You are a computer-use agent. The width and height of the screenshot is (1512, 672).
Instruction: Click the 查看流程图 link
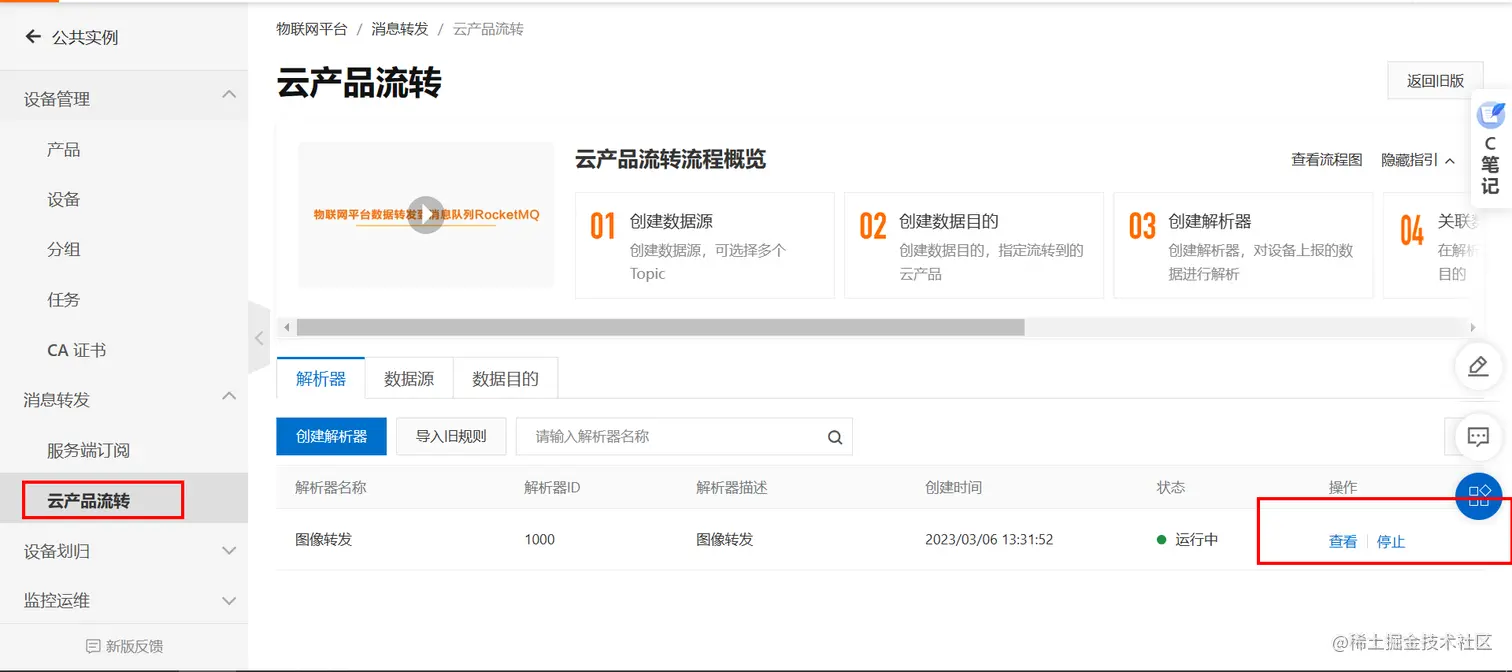pos(1327,160)
